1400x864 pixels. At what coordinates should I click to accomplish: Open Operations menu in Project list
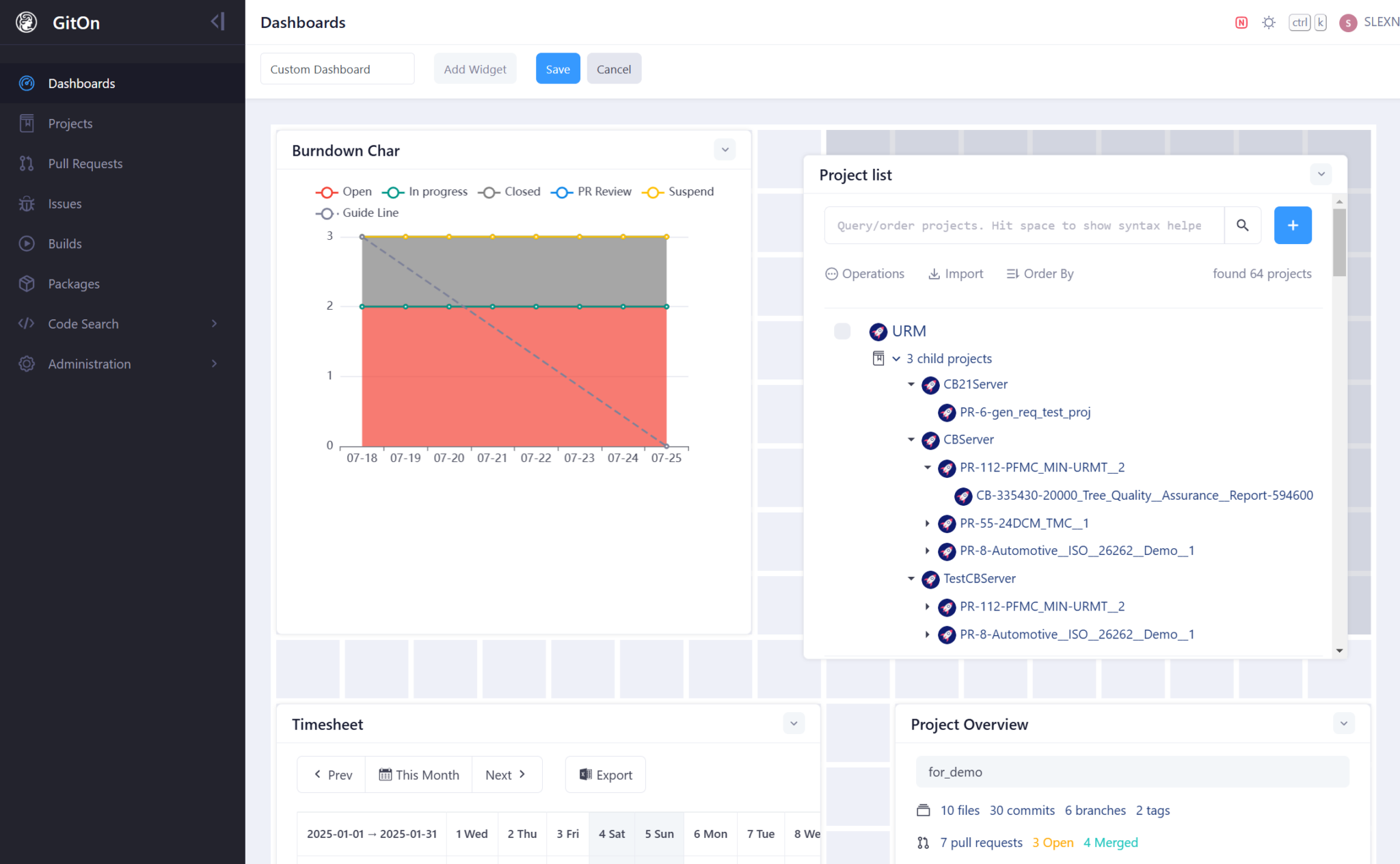pos(865,273)
